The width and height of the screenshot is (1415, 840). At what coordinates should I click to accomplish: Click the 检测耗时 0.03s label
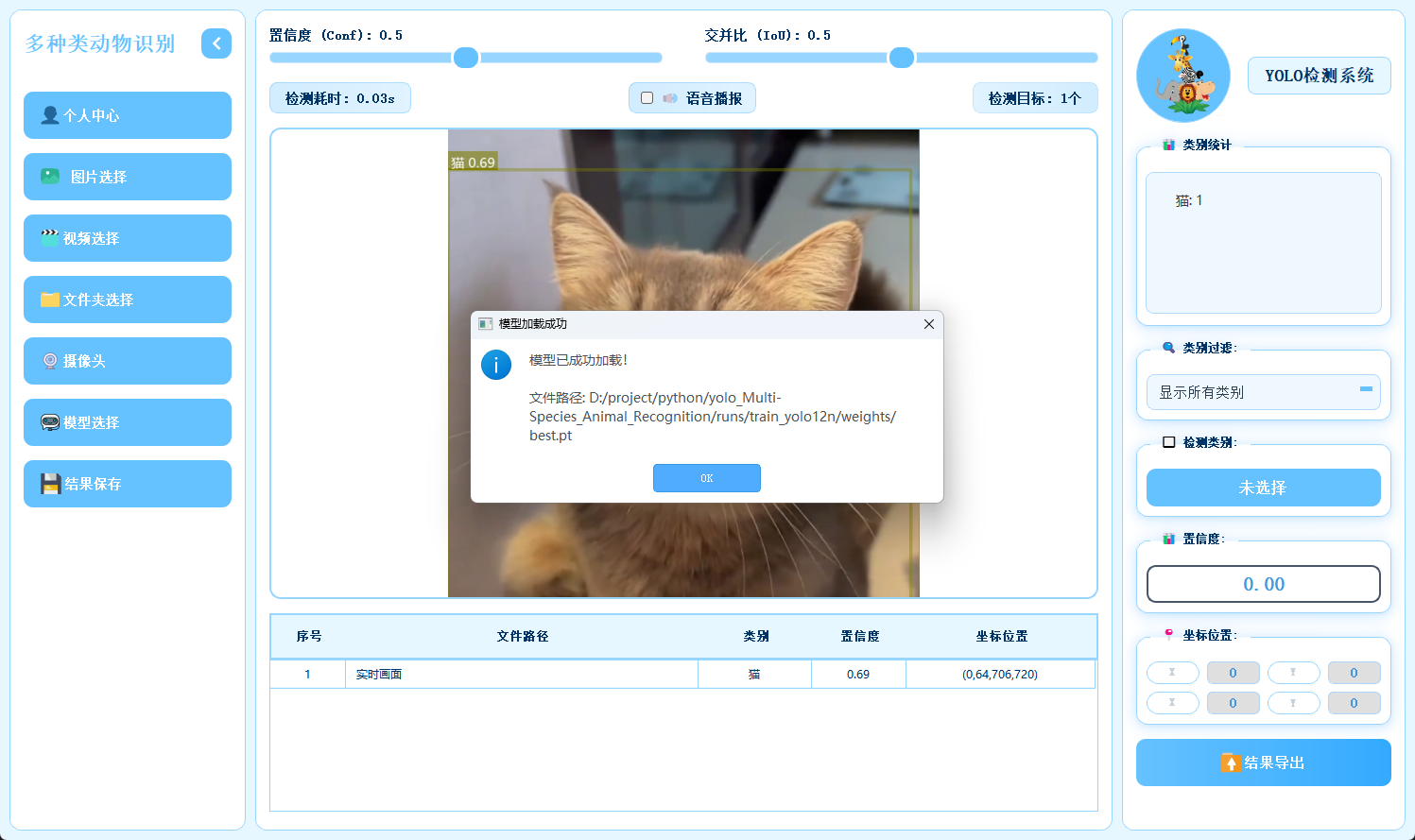pos(340,98)
